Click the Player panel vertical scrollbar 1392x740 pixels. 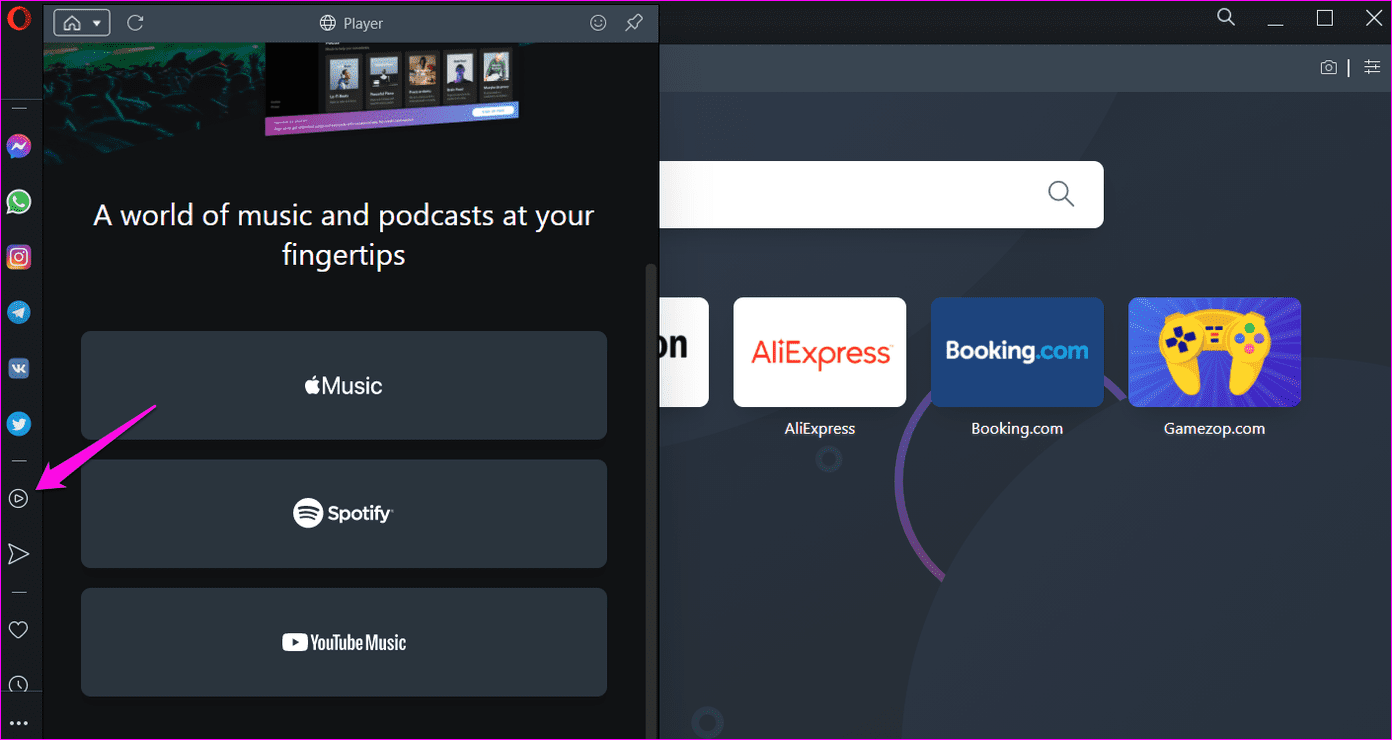(652, 500)
